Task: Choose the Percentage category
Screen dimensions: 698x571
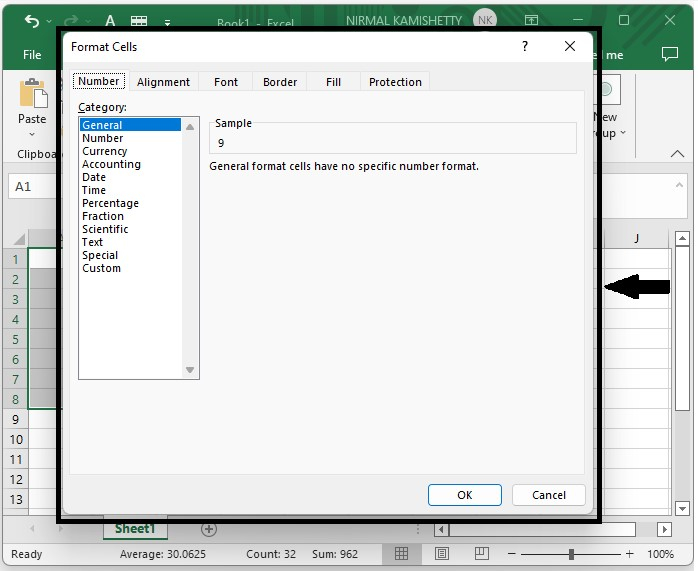Action: 110,203
